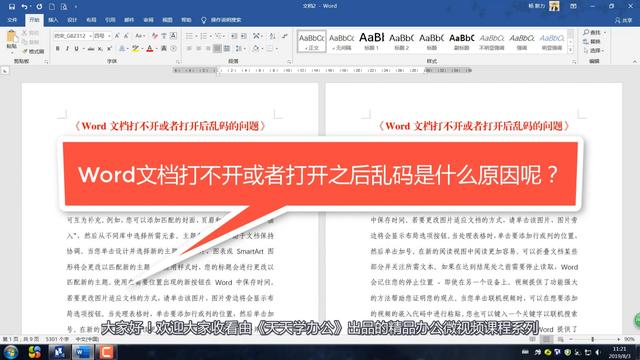Adjust the zoom slider in the status bar
Viewport: 640px width, 360px height.
(593, 339)
